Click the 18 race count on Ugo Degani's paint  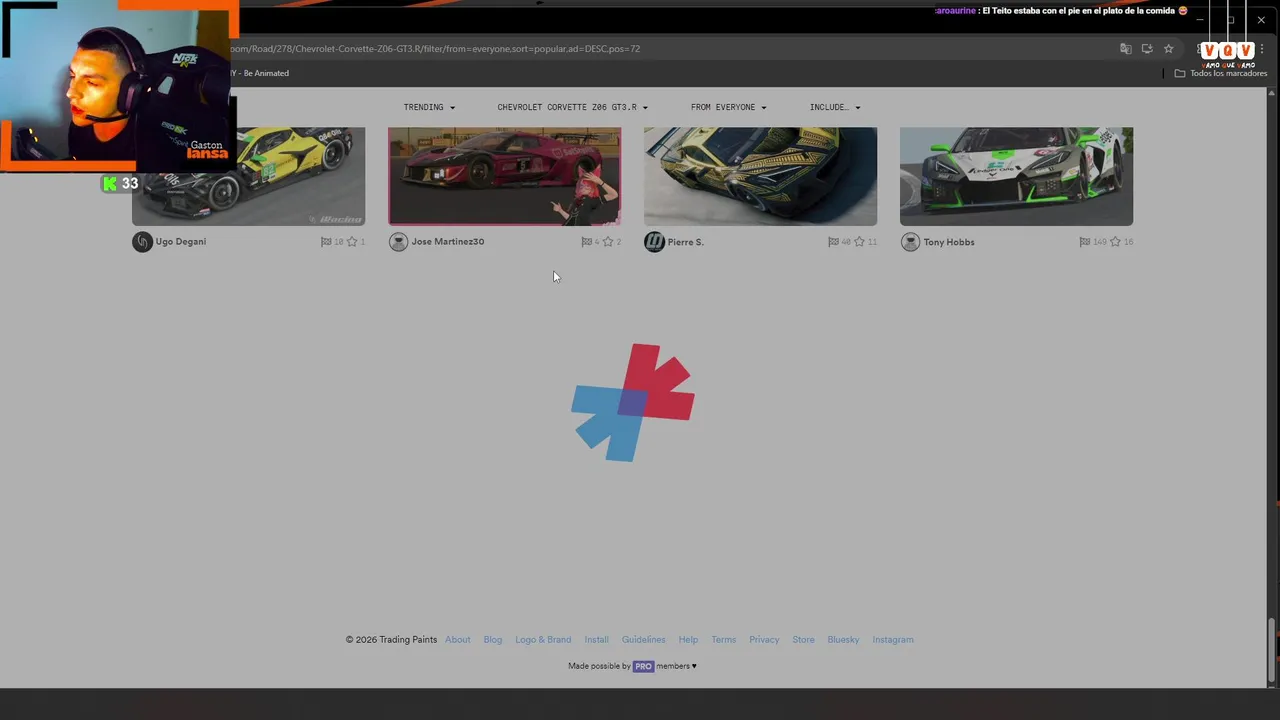coord(338,242)
